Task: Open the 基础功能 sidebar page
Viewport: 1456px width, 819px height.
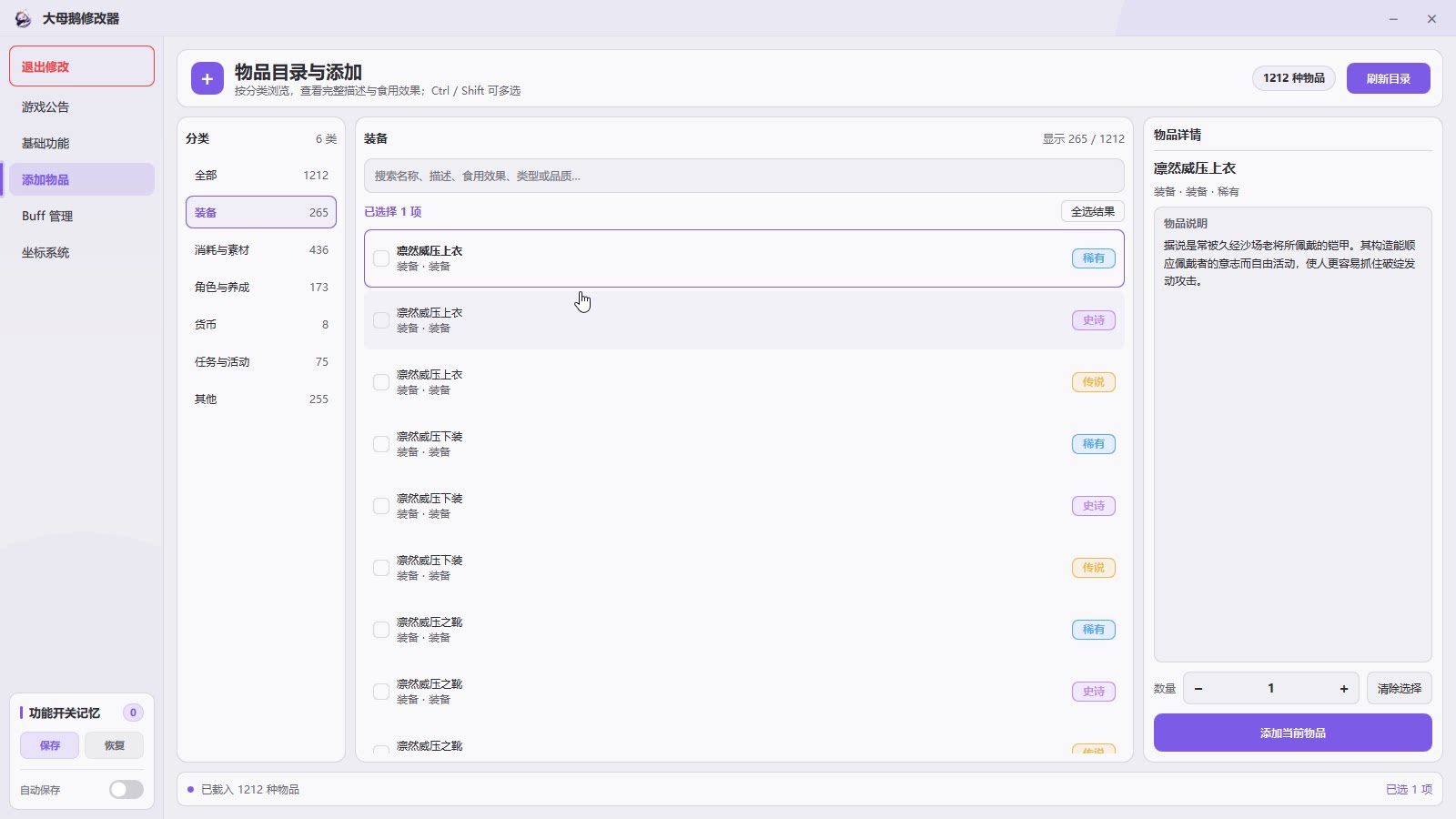Action: click(82, 143)
